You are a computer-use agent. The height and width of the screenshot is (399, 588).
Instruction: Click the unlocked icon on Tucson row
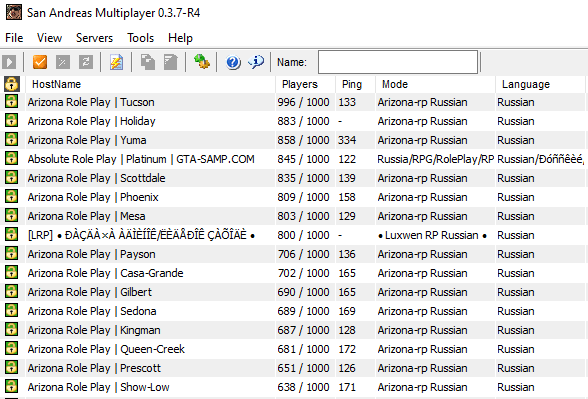[x=12, y=101]
